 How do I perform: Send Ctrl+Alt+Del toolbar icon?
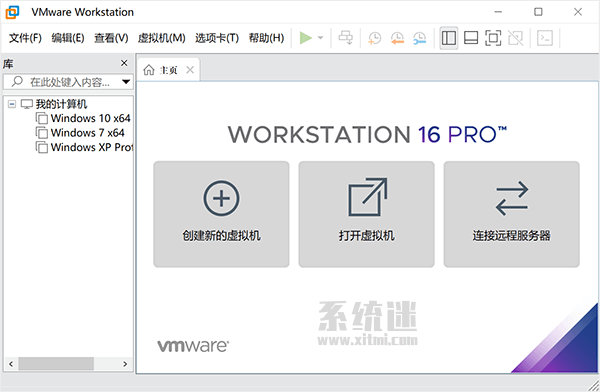tap(346, 38)
